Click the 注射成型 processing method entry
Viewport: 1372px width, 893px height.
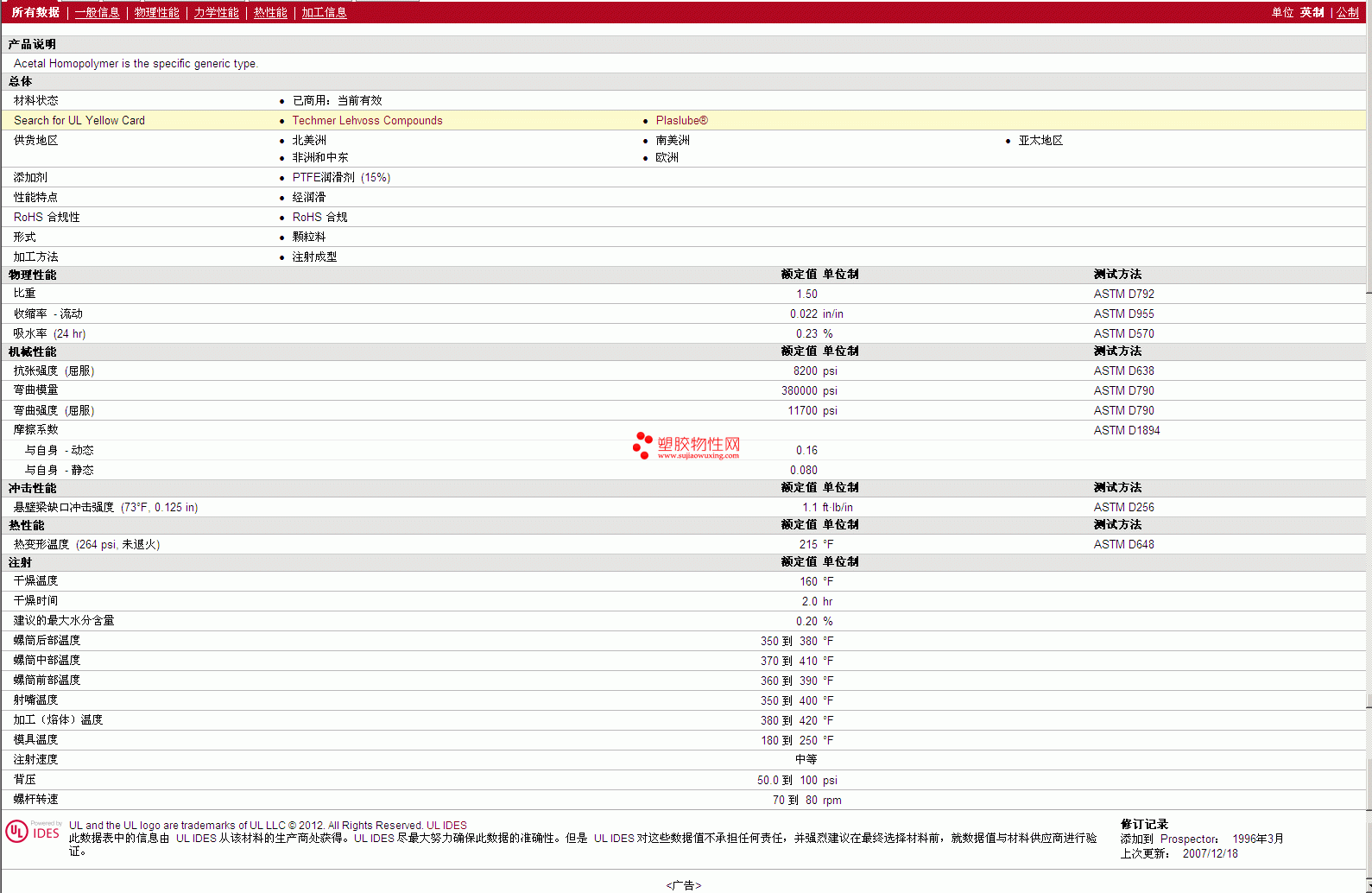[314, 257]
